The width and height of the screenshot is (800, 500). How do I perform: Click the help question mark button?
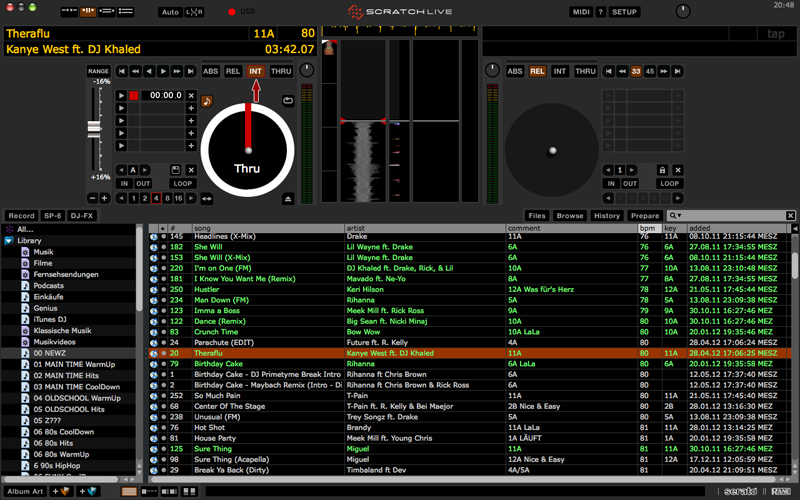(x=600, y=12)
